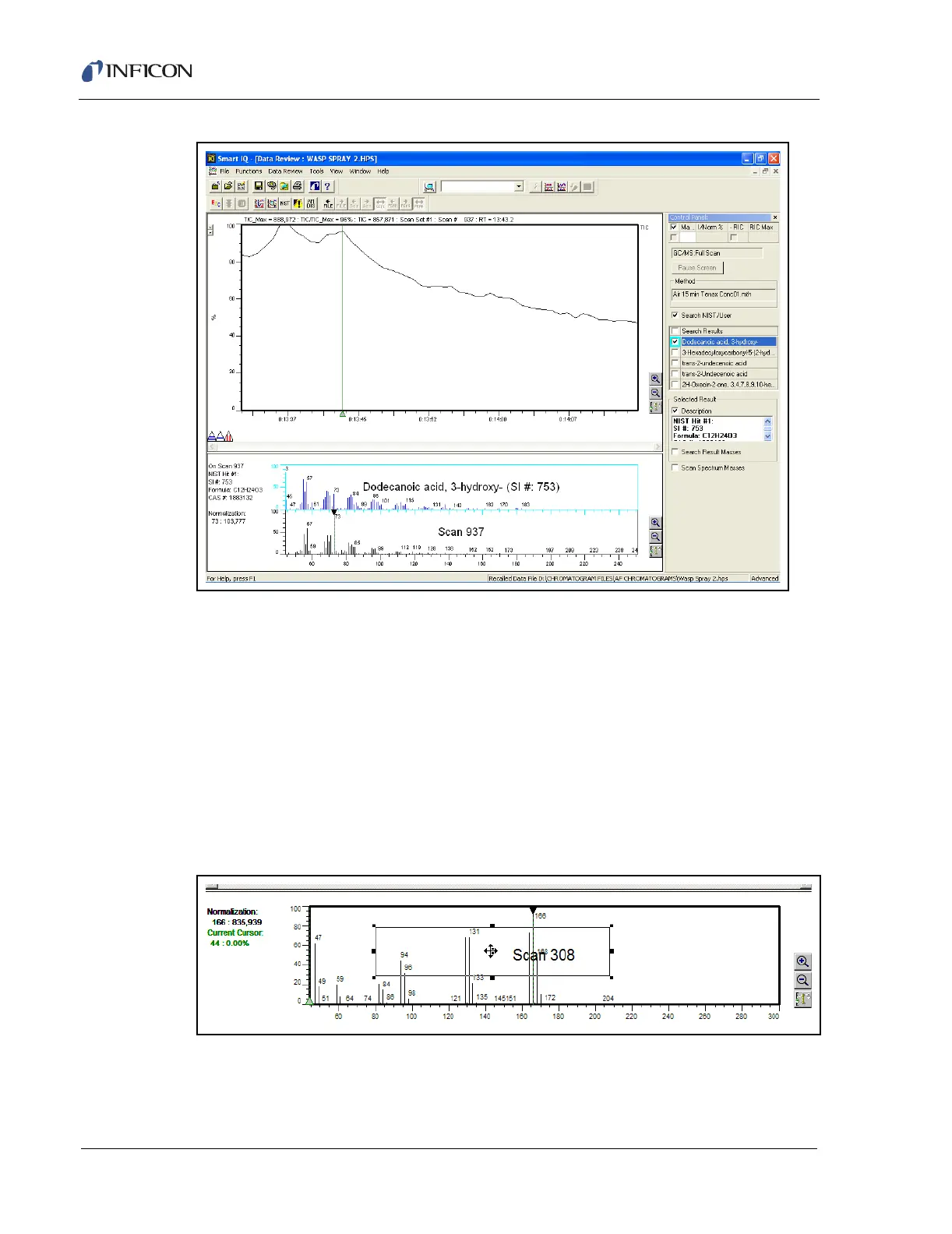
Task: Click the I/Norm % column header
Action: tap(710, 227)
